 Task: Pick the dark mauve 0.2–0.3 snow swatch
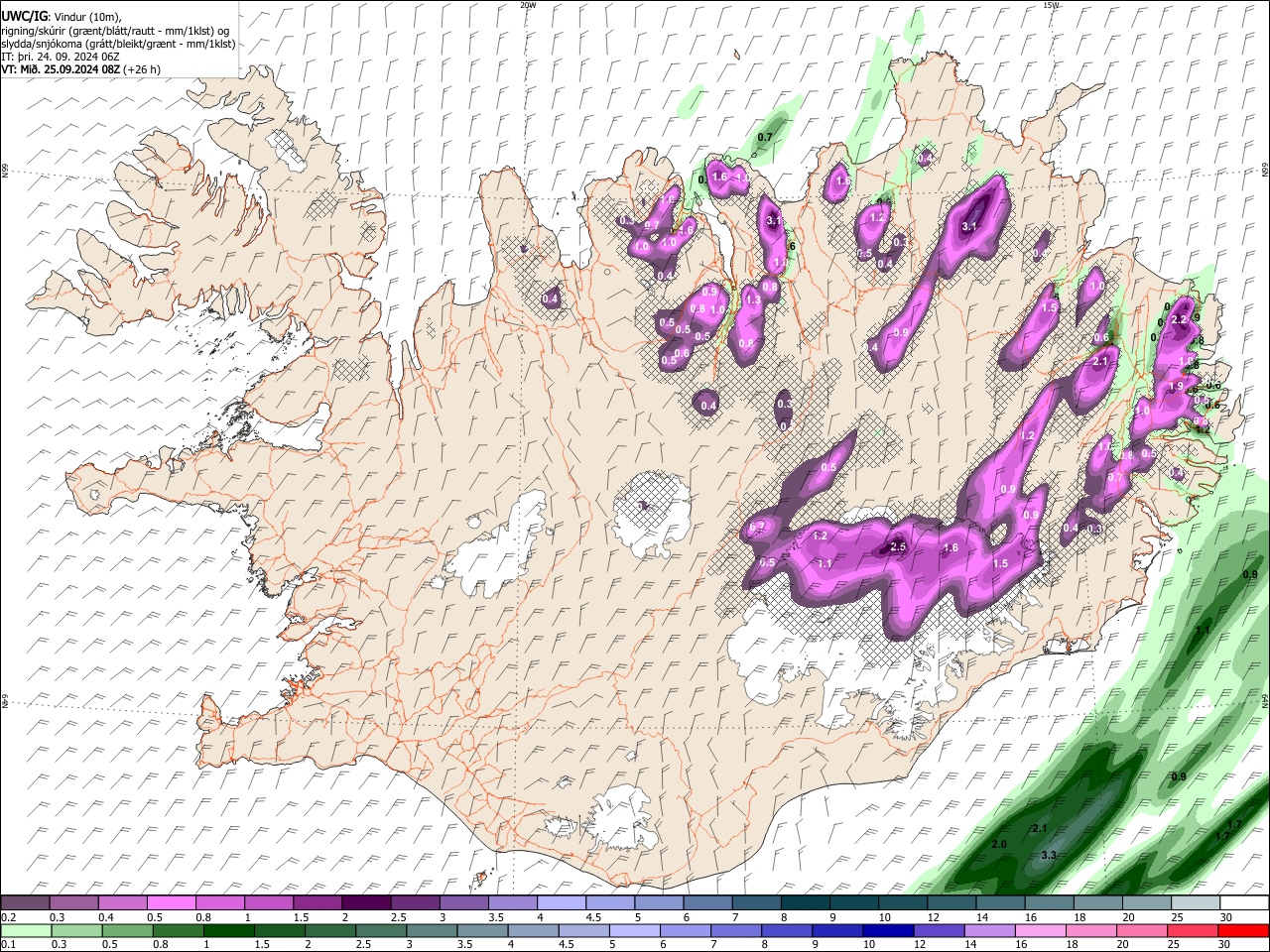coord(25,903)
